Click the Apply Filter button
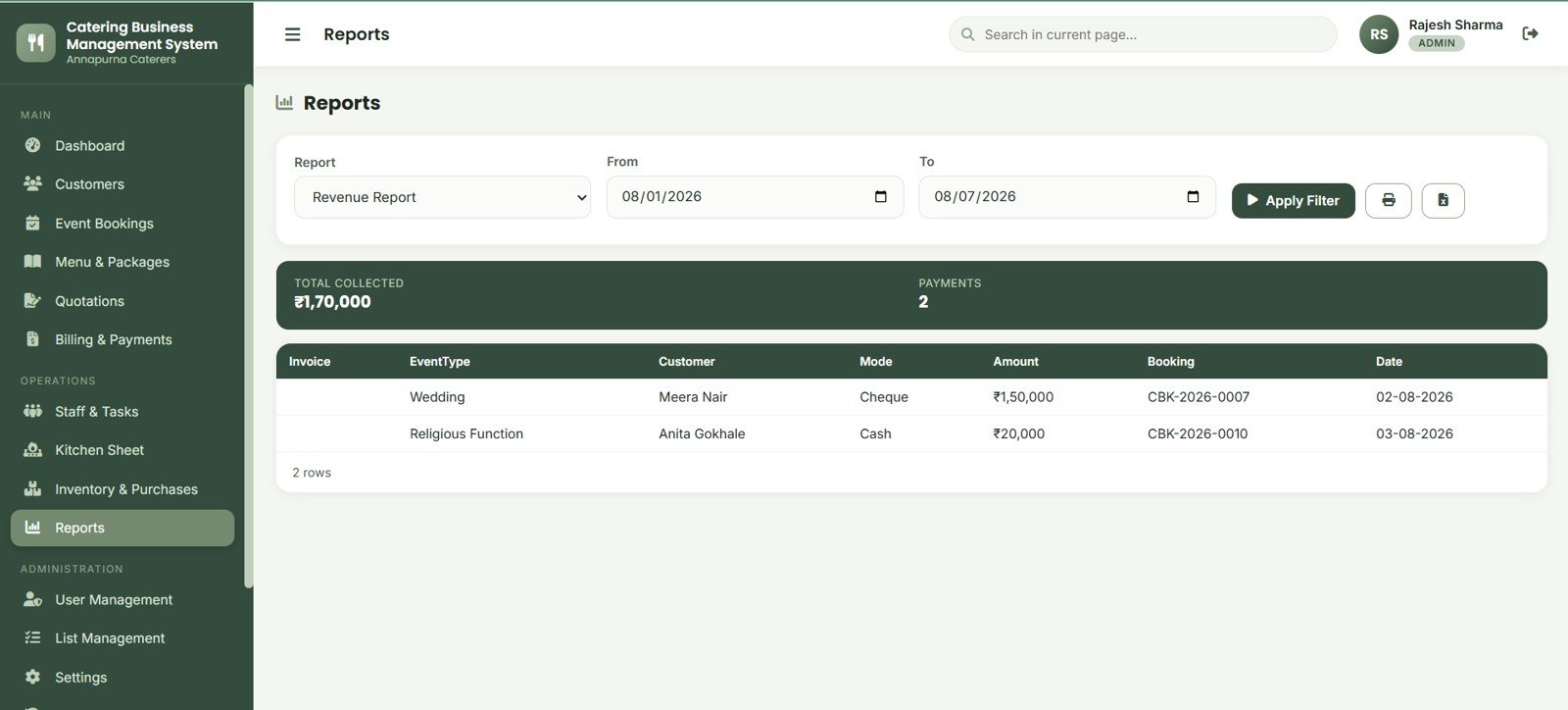The height and width of the screenshot is (710, 1568). point(1293,200)
